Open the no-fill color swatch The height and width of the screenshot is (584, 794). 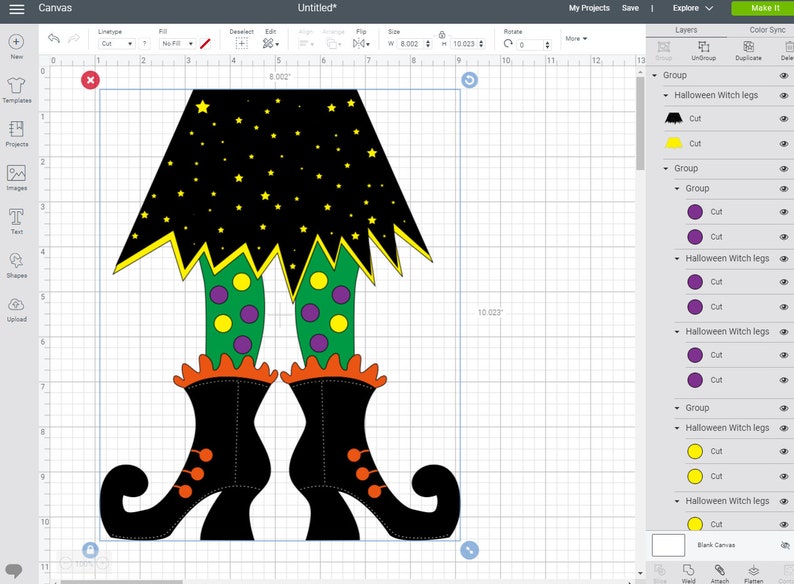tap(205, 44)
